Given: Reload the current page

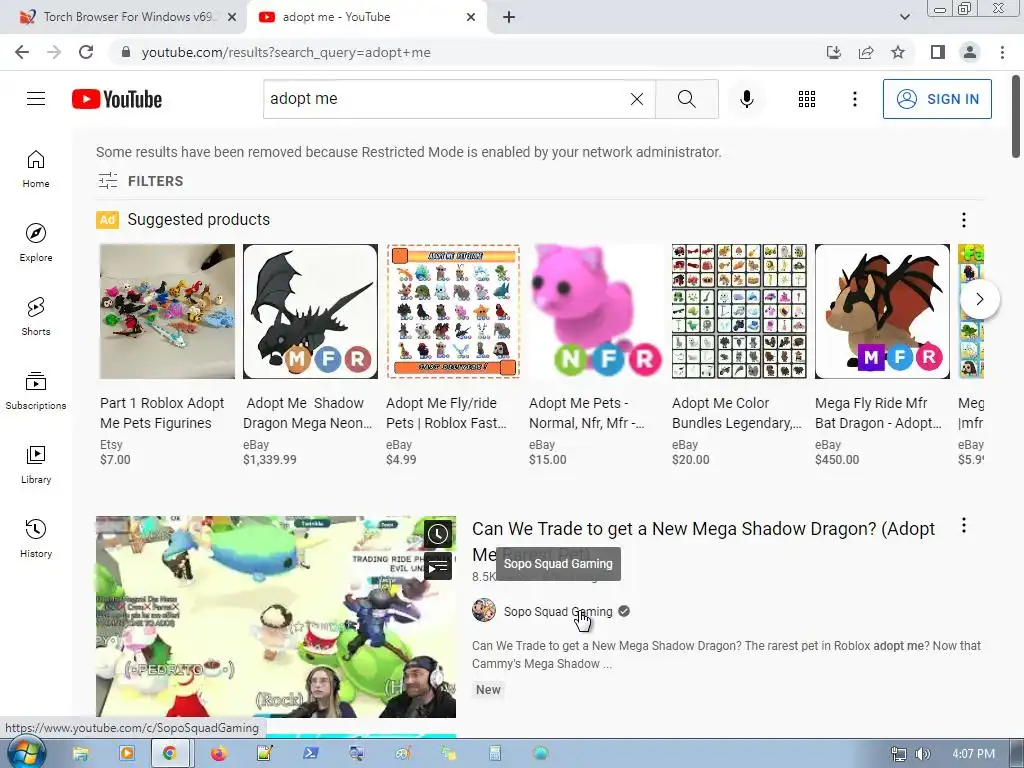Looking at the screenshot, I should [x=86, y=52].
